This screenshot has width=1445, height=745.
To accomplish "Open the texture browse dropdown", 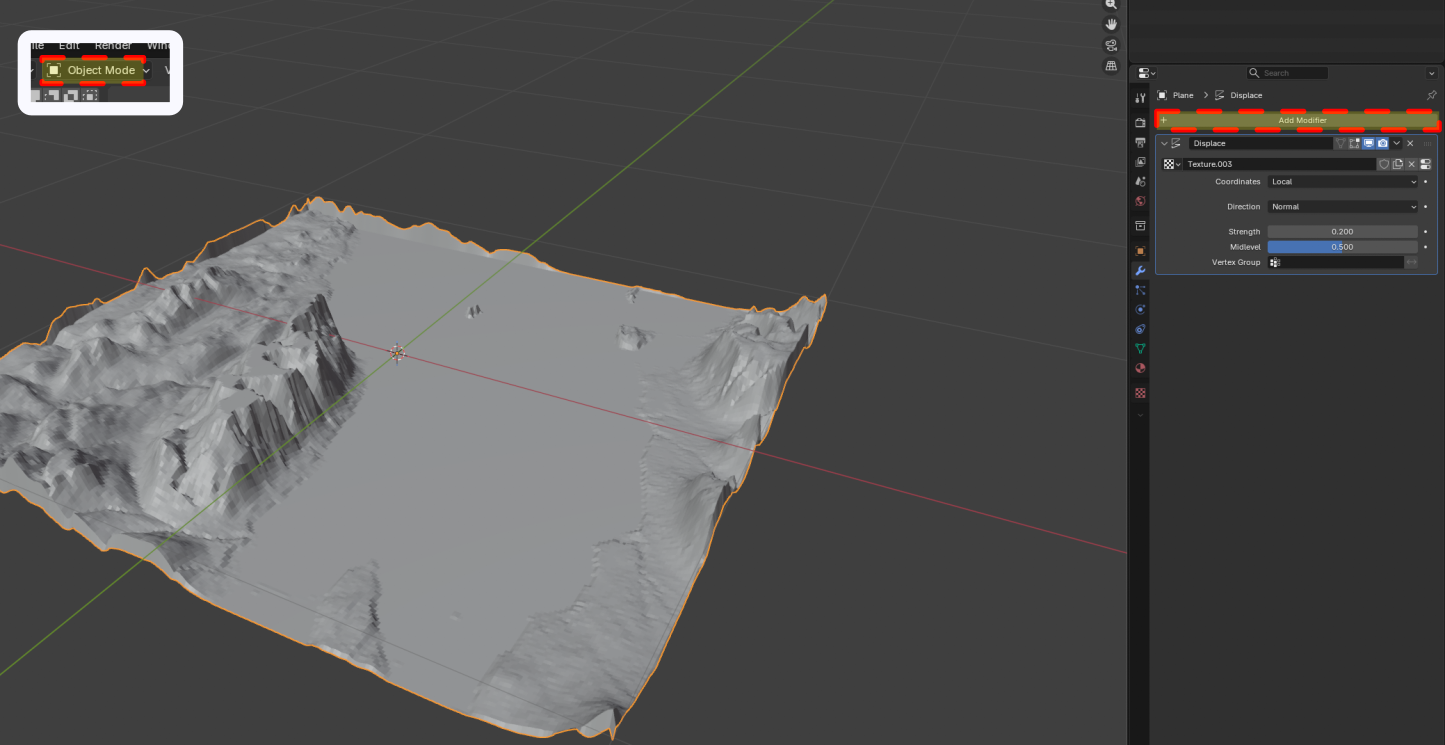I will (x=1172, y=164).
